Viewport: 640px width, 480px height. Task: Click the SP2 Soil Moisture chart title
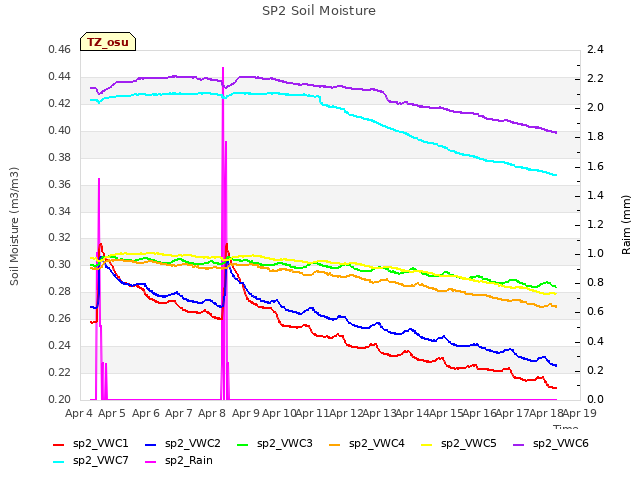coord(319,11)
